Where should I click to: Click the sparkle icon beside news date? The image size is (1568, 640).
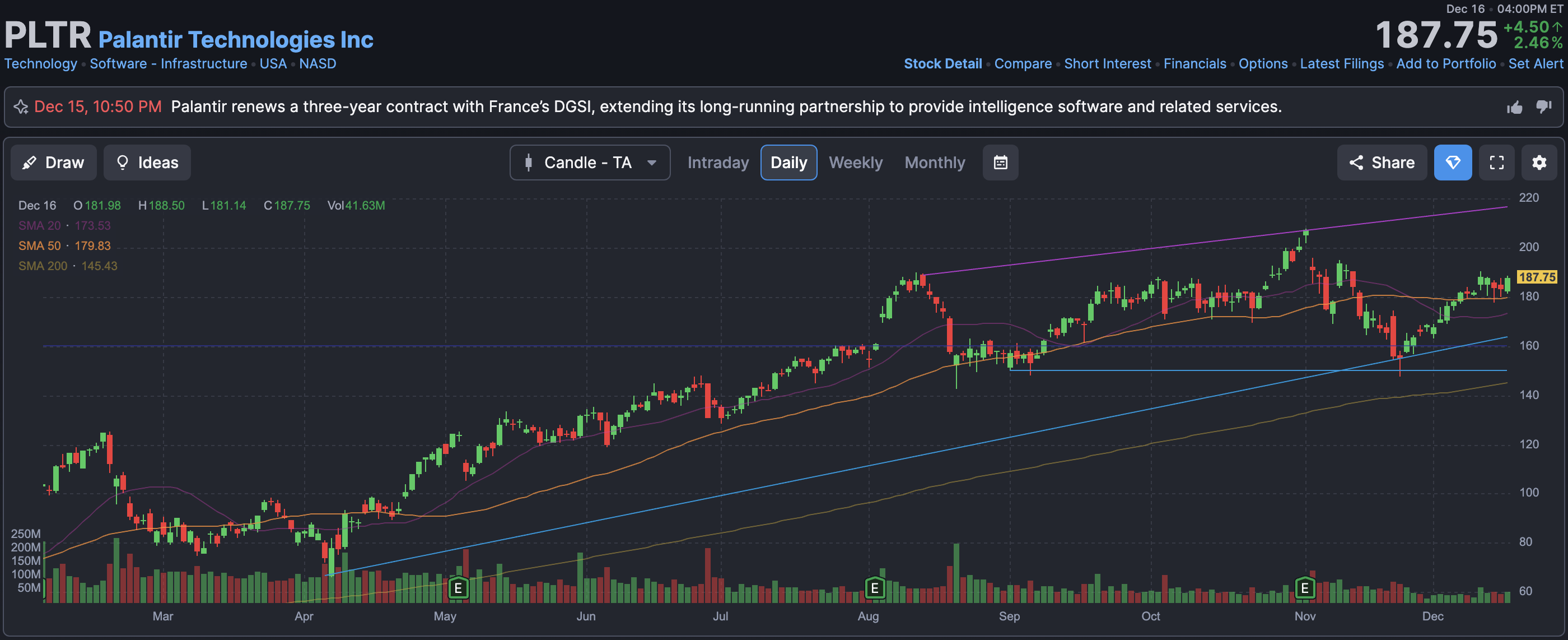21,107
